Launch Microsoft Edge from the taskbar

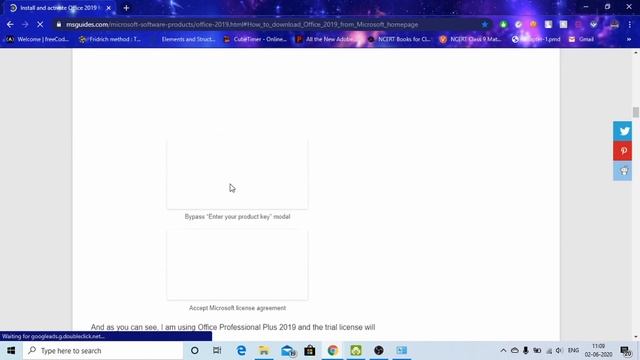coord(241,351)
